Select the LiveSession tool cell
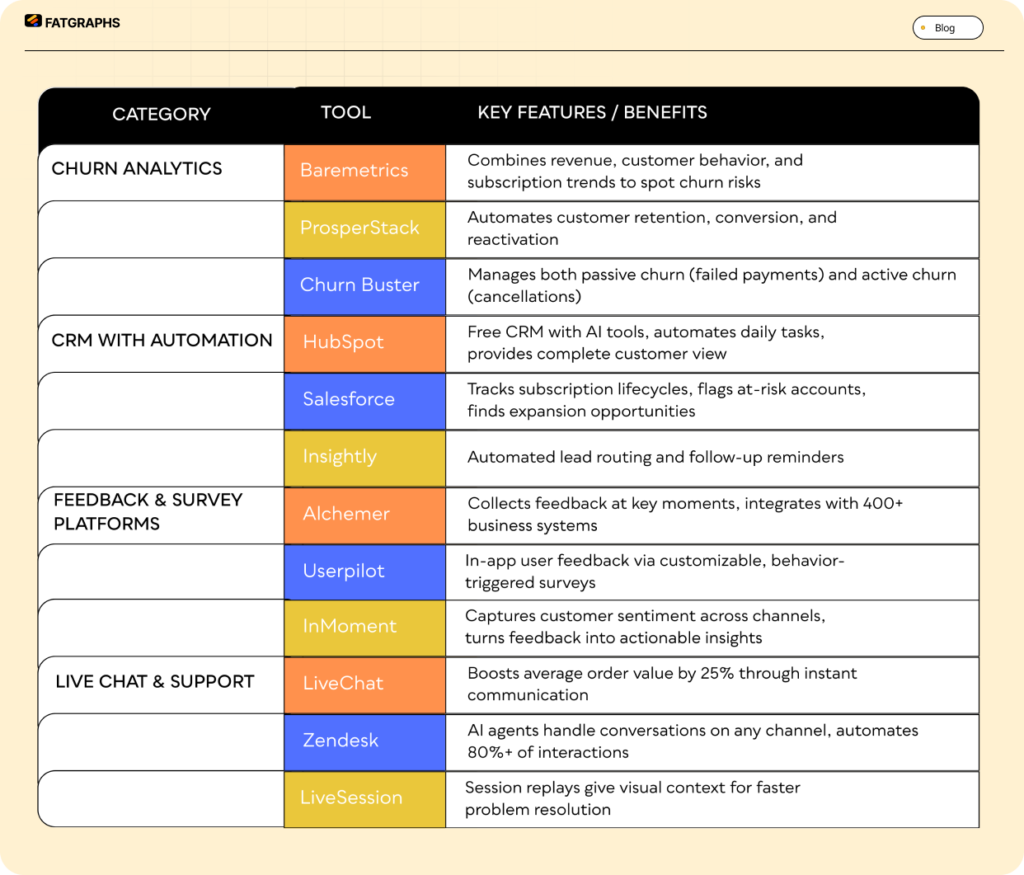Viewport: 1024px width, 875px height. pos(364,798)
